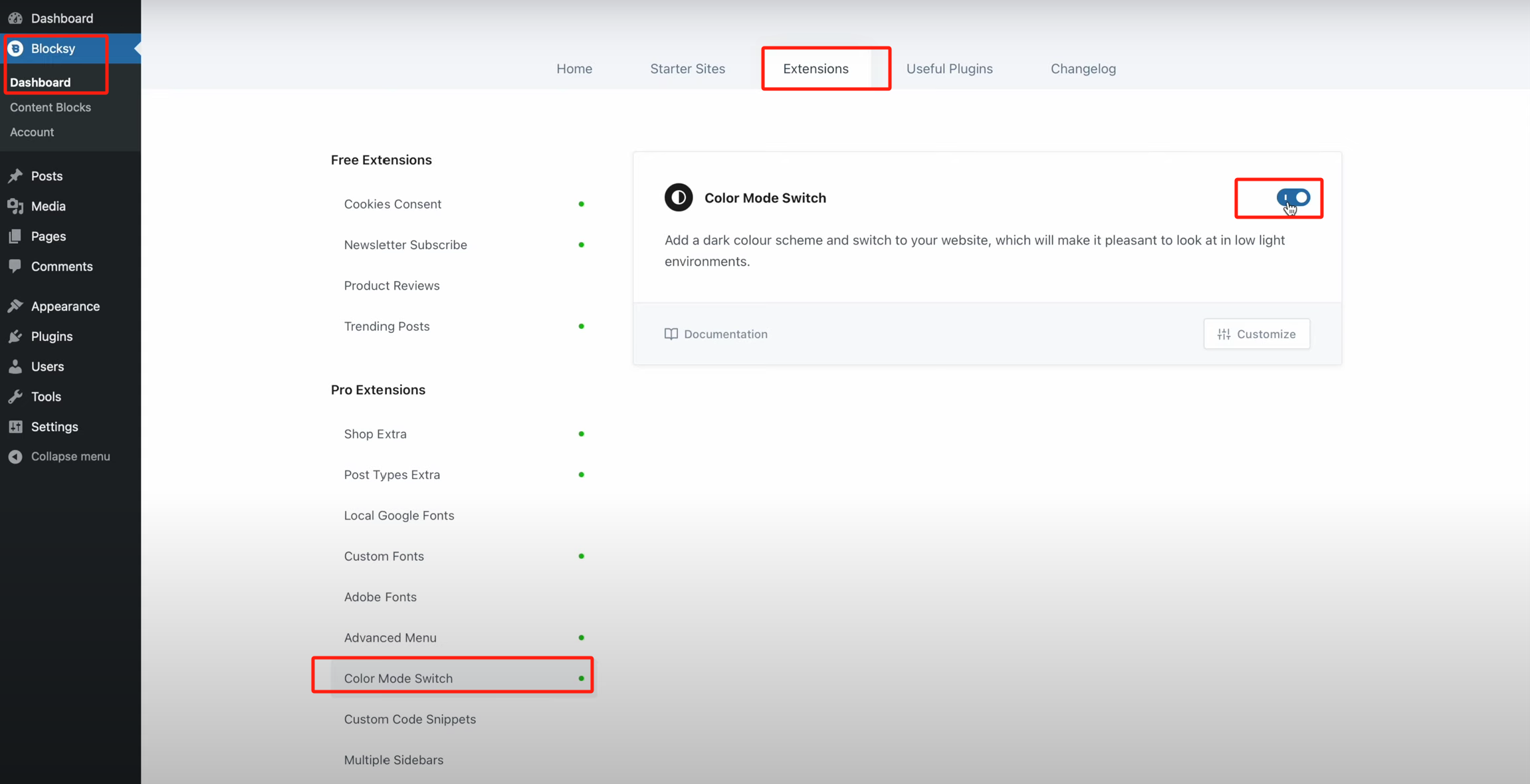Click the Color Mode Switch half-circle icon
The width and height of the screenshot is (1530, 784).
click(x=679, y=198)
